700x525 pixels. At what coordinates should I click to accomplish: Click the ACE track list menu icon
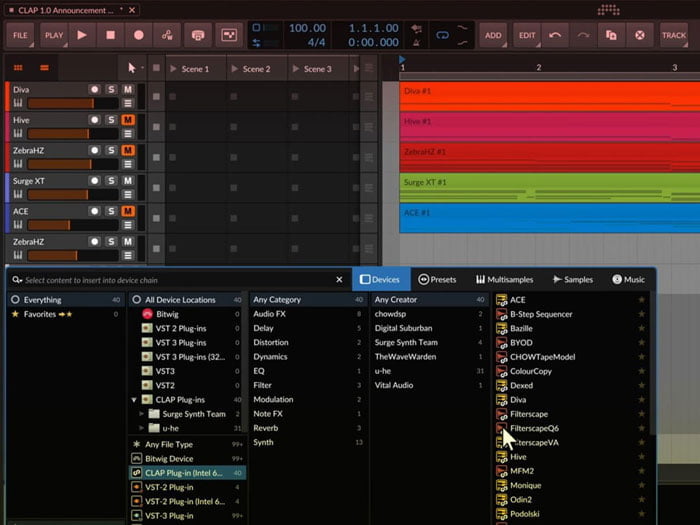coord(128,225)
